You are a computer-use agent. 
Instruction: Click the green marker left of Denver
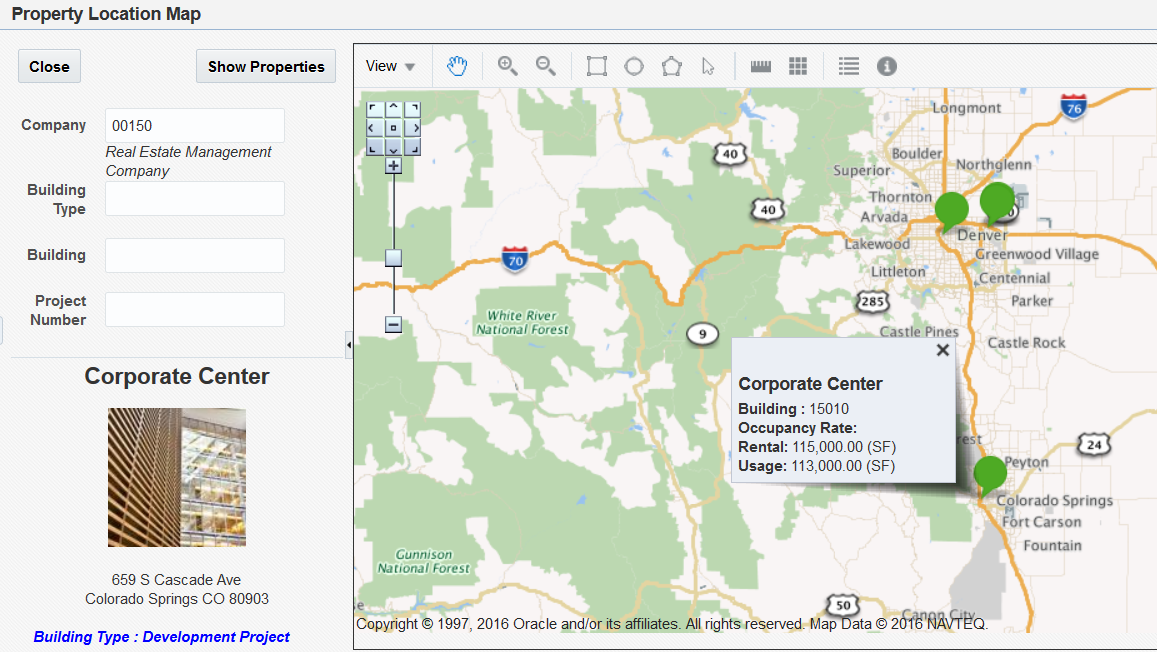click(951, 210)
